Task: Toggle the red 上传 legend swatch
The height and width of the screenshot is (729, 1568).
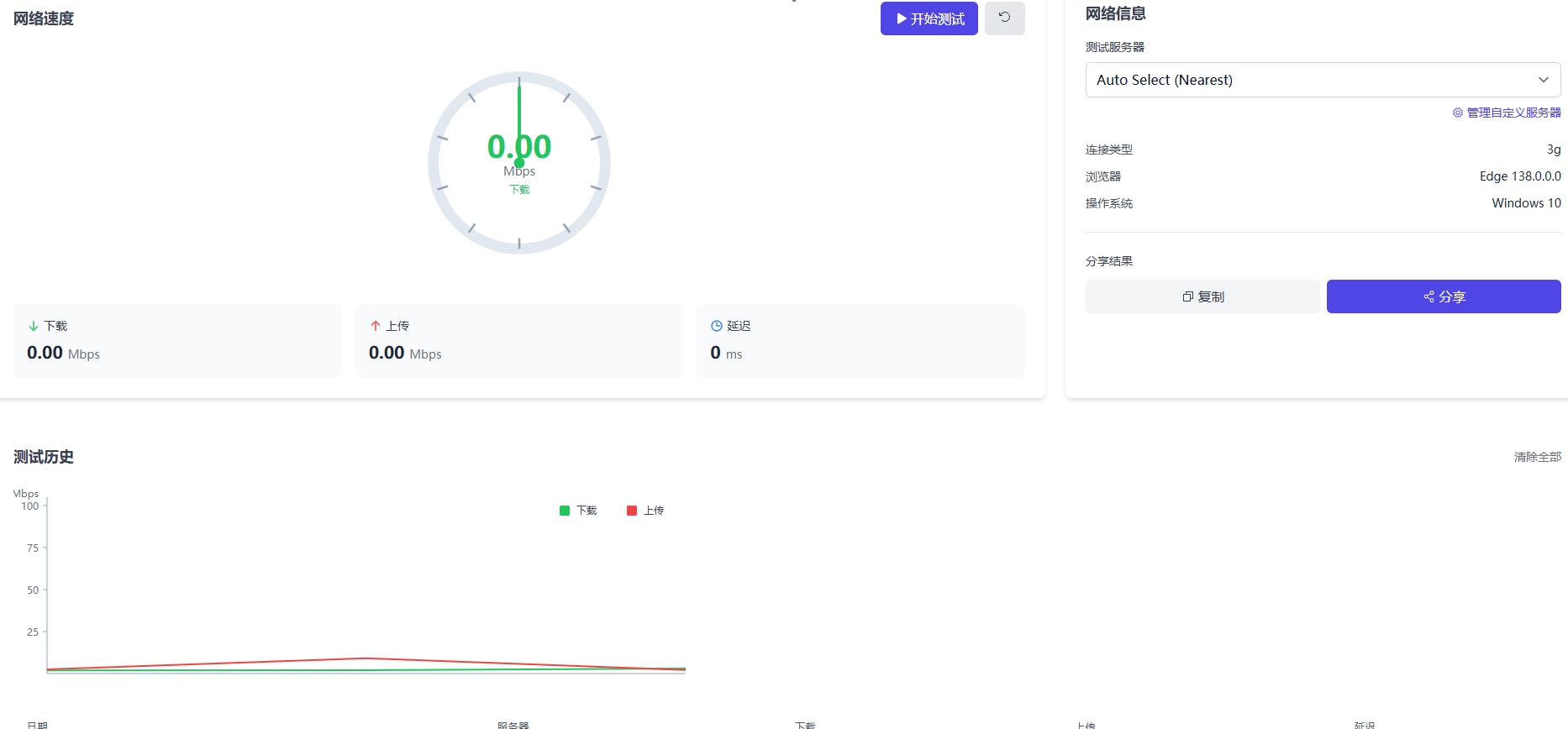Action: click(x=632, y=511)
